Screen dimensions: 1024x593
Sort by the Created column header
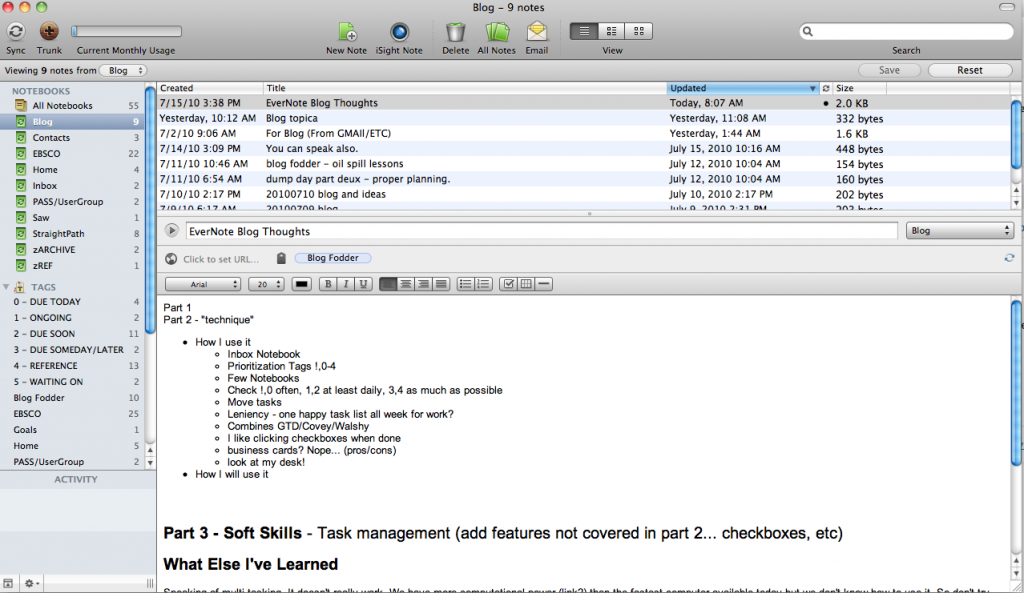pyautogui.click(x=210, y=88)
